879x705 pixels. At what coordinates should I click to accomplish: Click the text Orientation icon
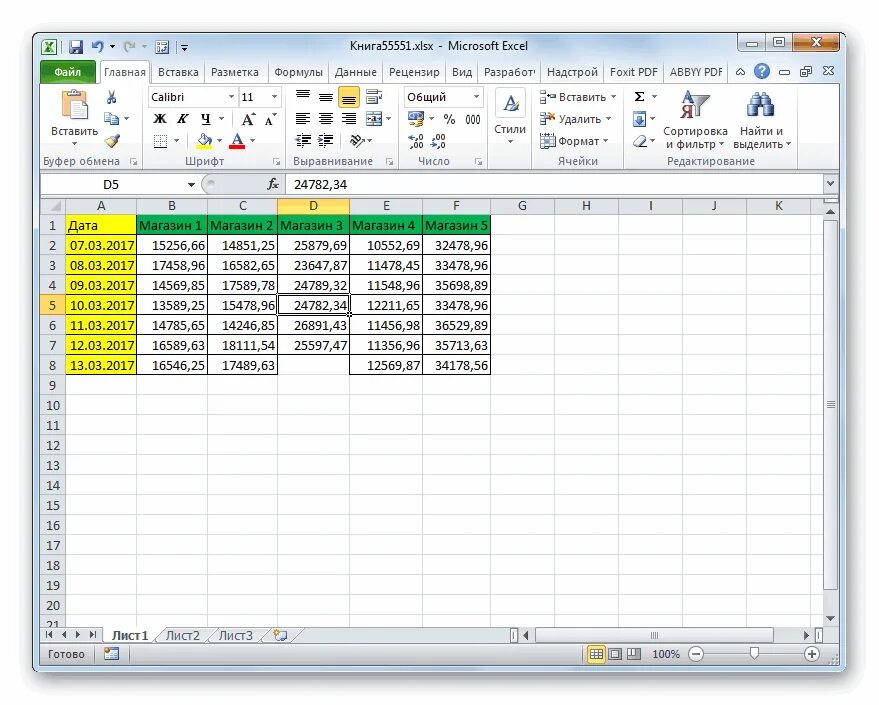tap(357, 141)
